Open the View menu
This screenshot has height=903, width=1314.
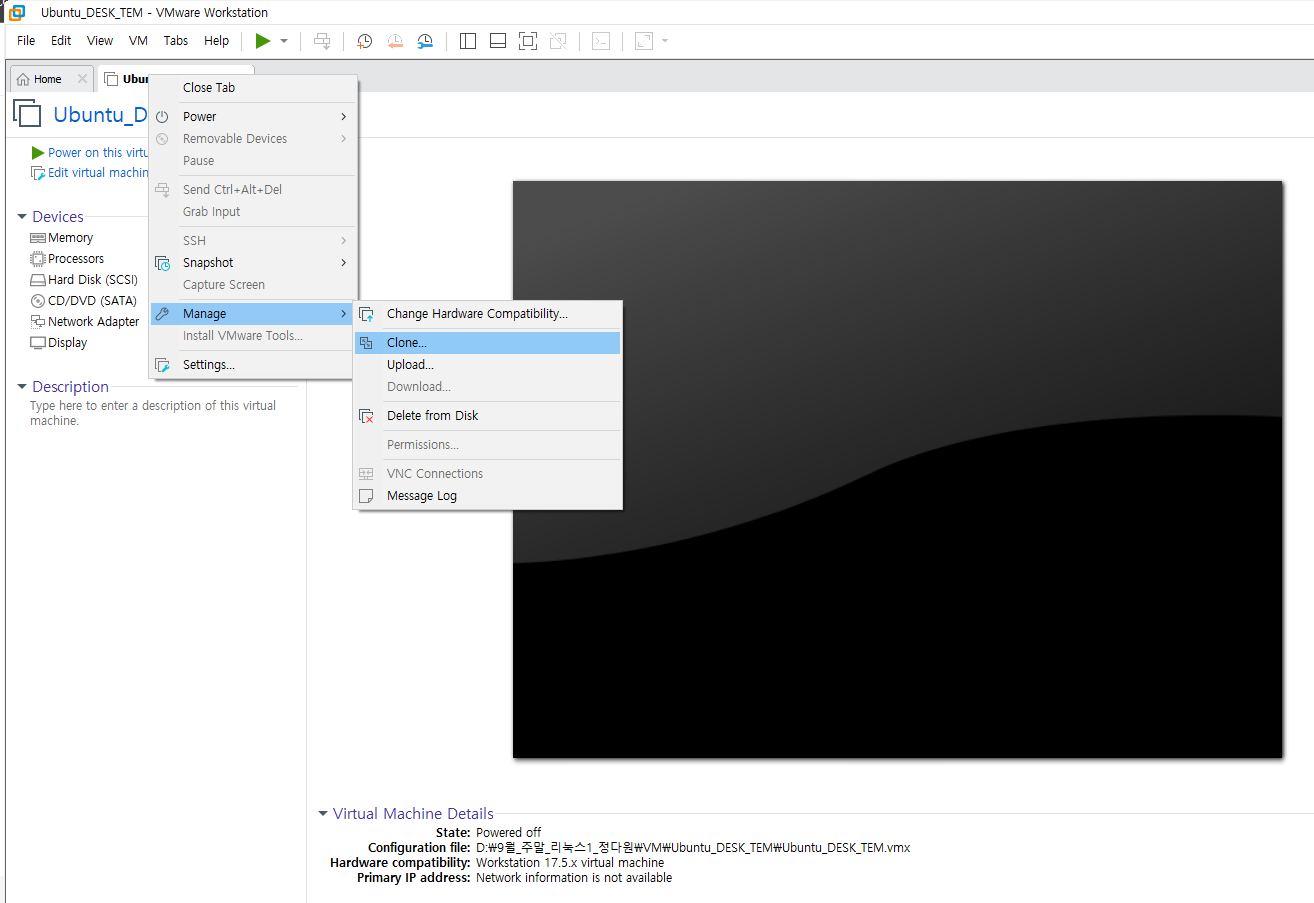100,41
